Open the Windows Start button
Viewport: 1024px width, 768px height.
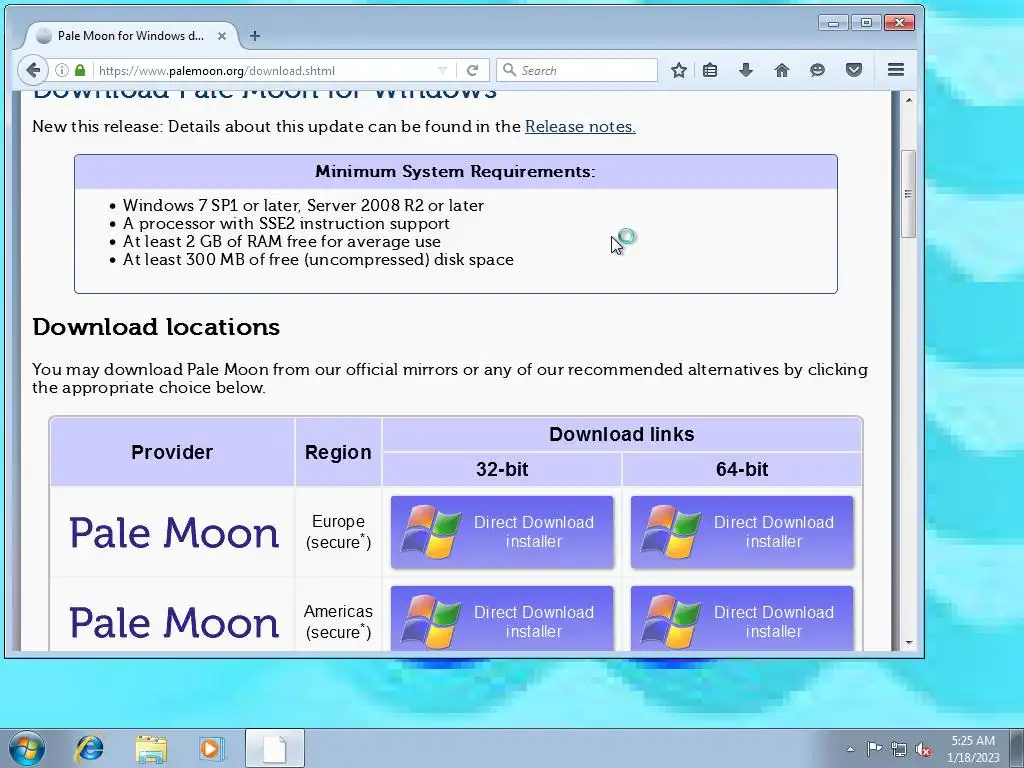tap(27, 748)
